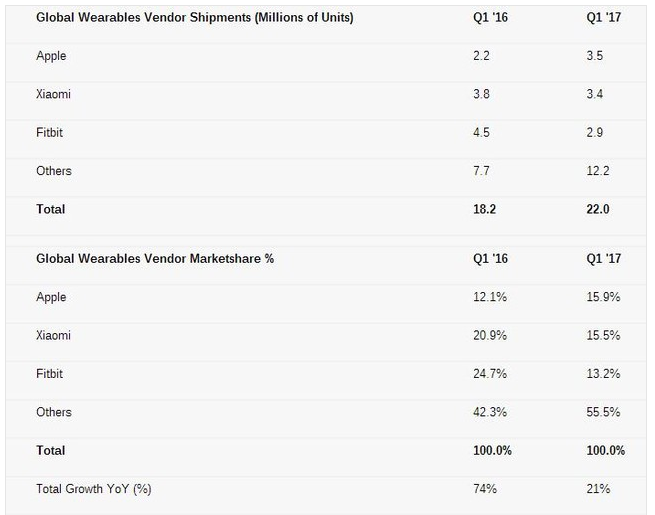
Task: Click the Q1 '16 header in marketshare table
Action: point(490,259)
